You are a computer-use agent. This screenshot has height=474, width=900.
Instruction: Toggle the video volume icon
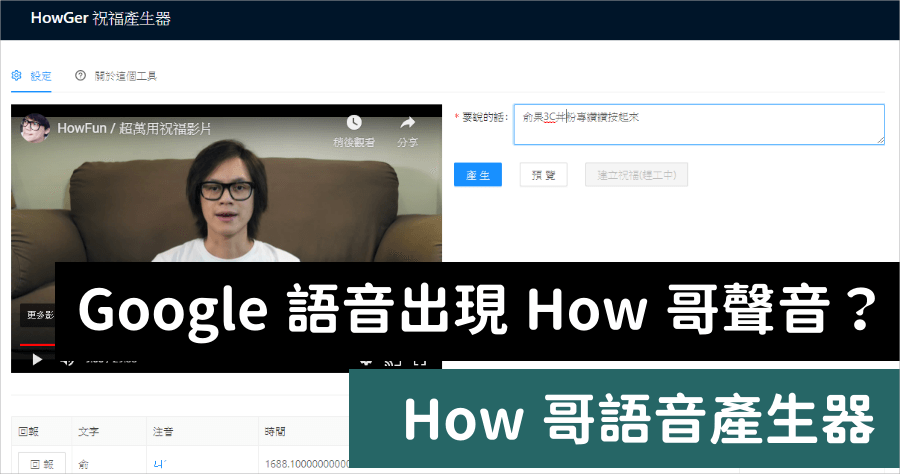pos(67,361)
